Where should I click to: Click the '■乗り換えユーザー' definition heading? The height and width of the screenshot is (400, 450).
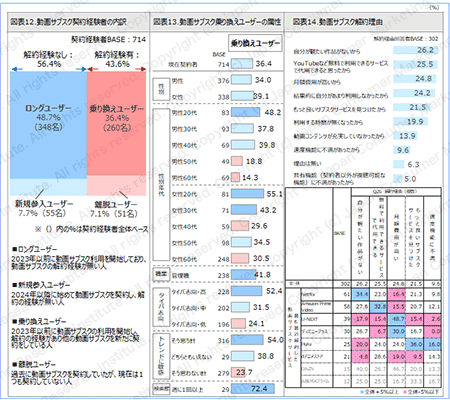point(39,322)
